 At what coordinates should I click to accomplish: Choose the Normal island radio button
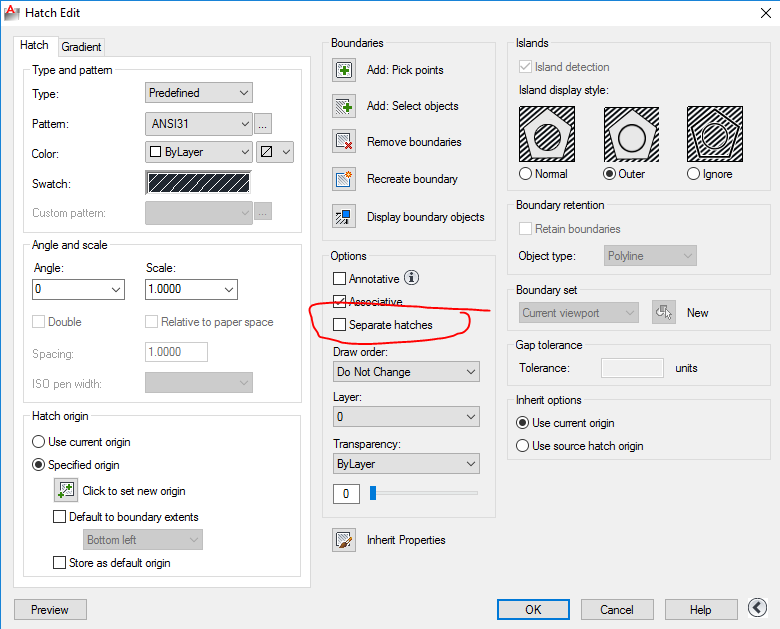525,174
